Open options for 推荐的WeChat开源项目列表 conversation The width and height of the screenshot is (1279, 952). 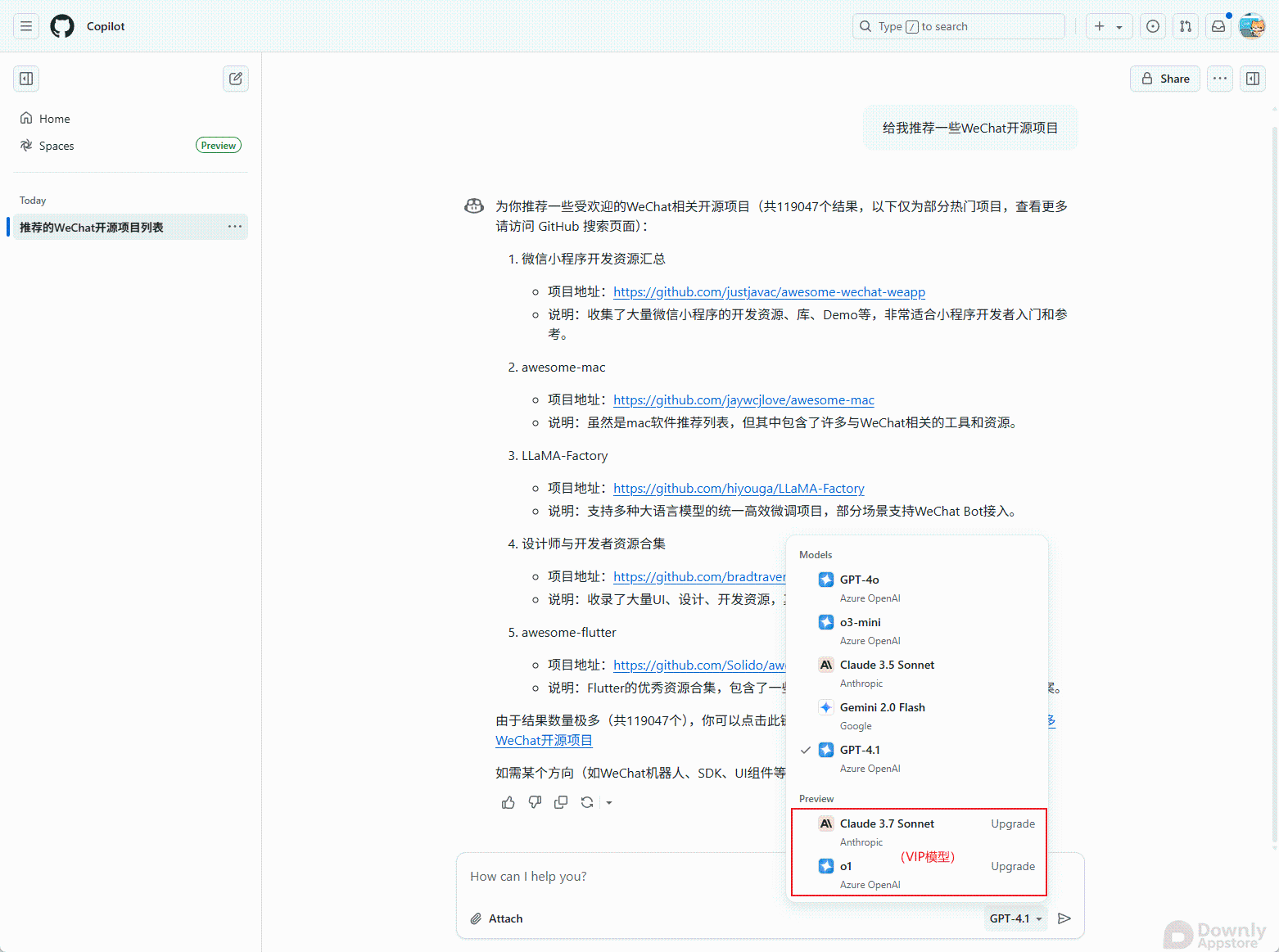tap(235, 227)
